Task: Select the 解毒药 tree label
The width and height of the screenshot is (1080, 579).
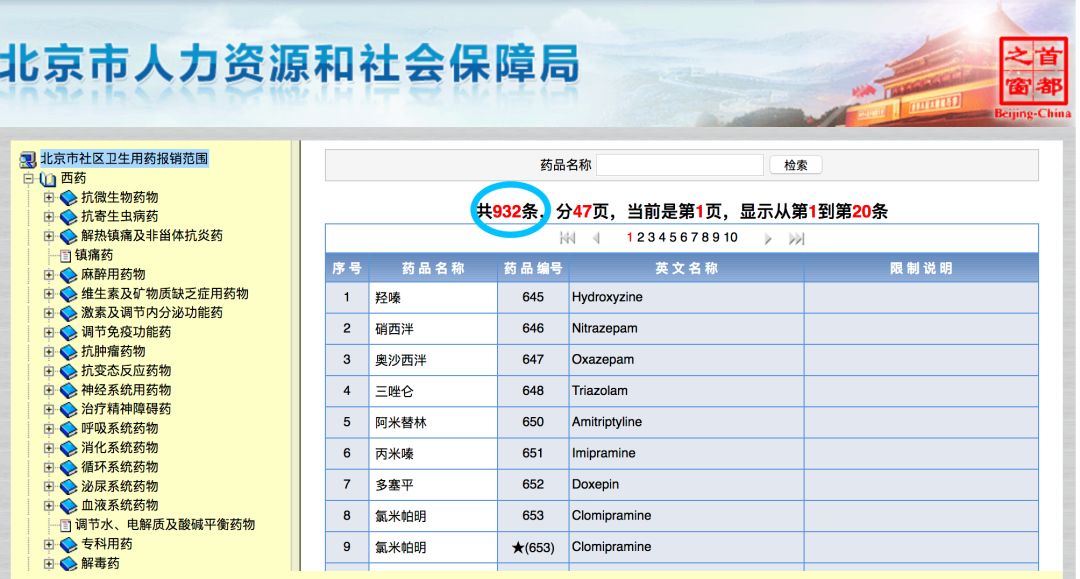Action: 101,563
